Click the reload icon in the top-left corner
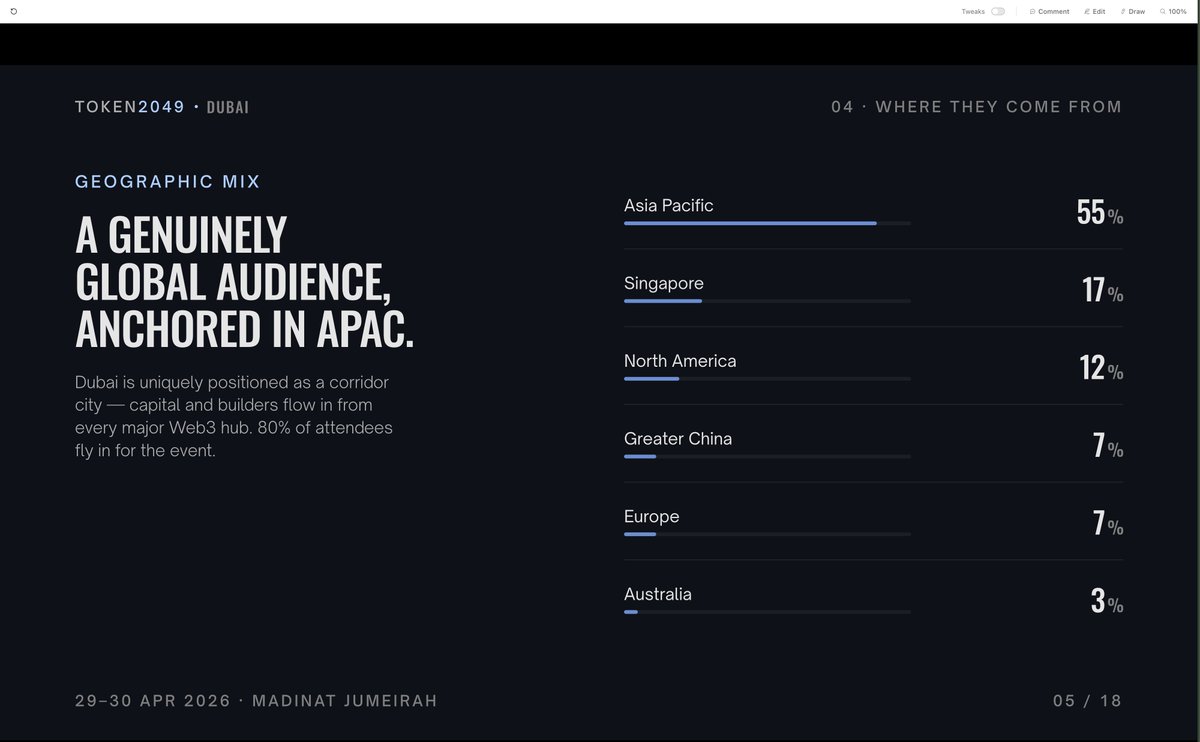 pyautogui.click(x=13, y=11)
